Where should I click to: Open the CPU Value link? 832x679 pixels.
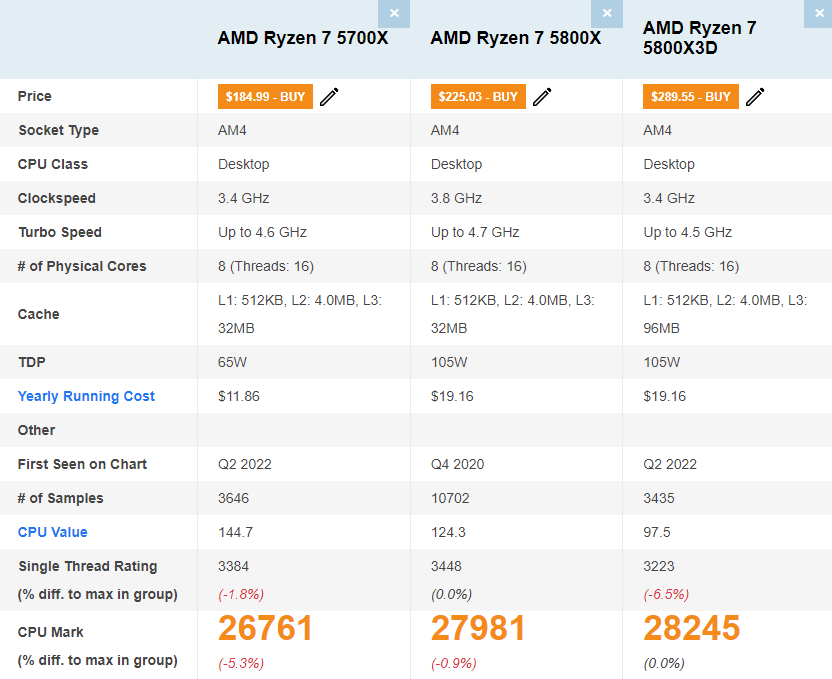pyautogui.click(x=53, y=532)
